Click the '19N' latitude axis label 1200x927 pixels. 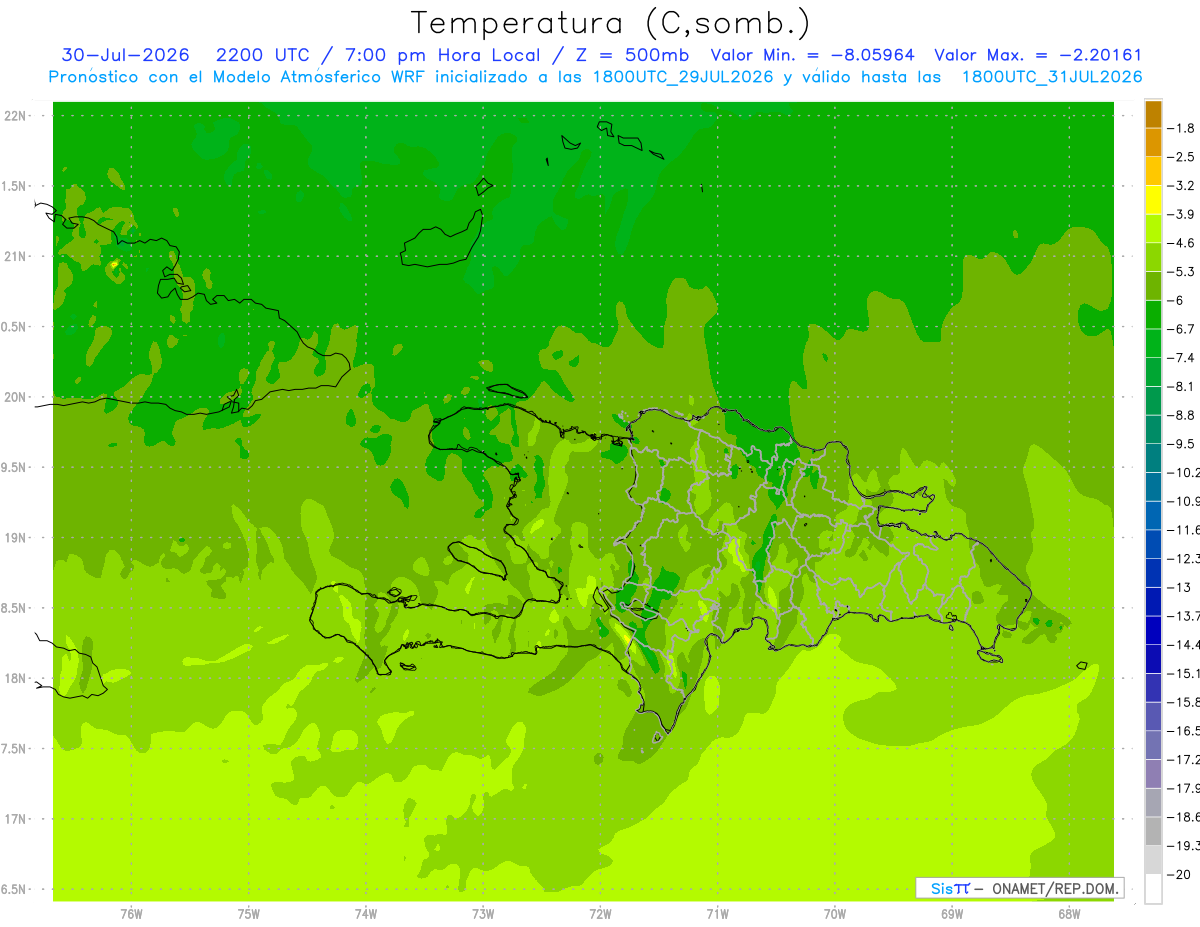coord(16,538)
